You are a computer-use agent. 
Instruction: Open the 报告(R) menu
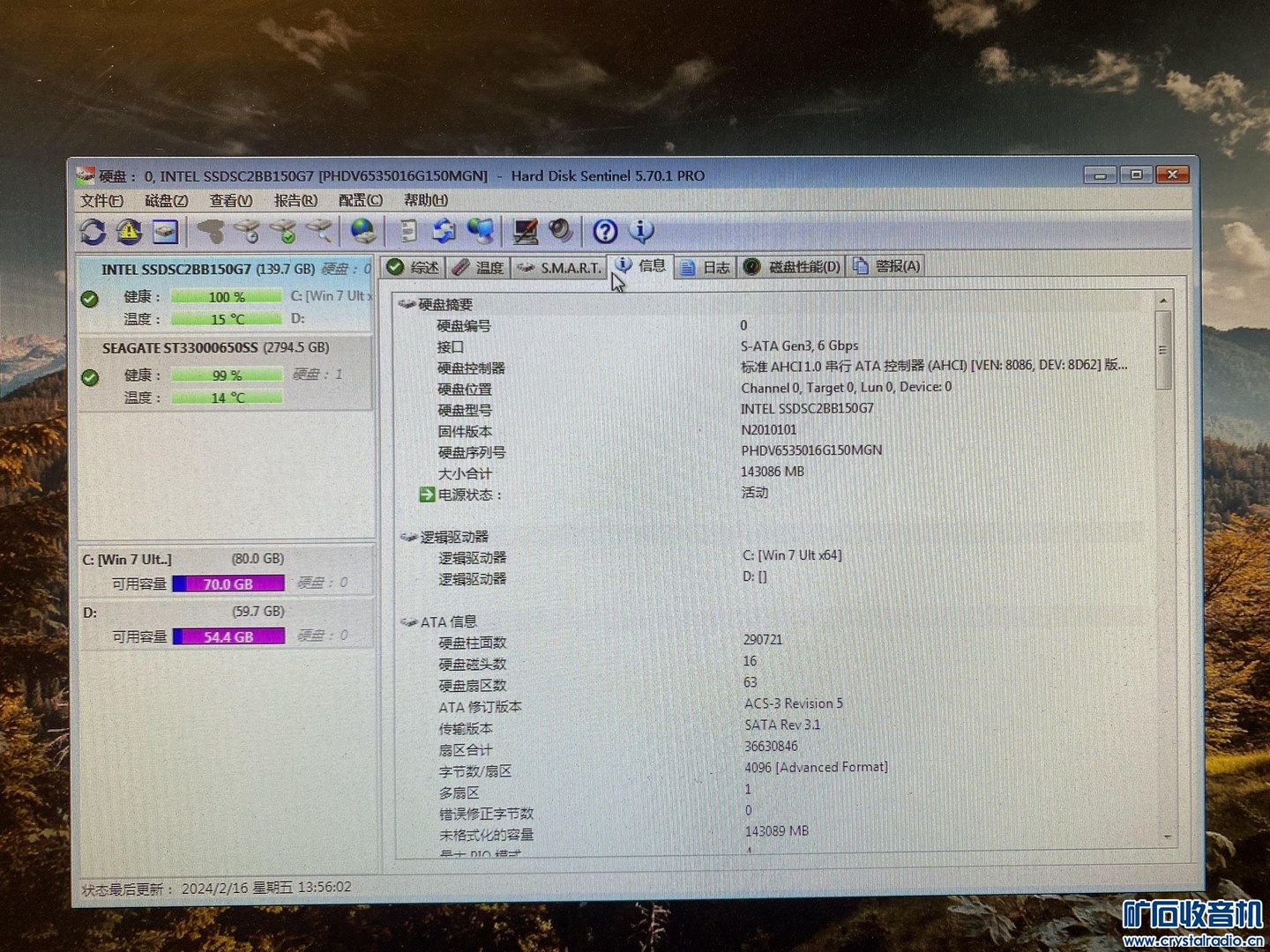295,201
